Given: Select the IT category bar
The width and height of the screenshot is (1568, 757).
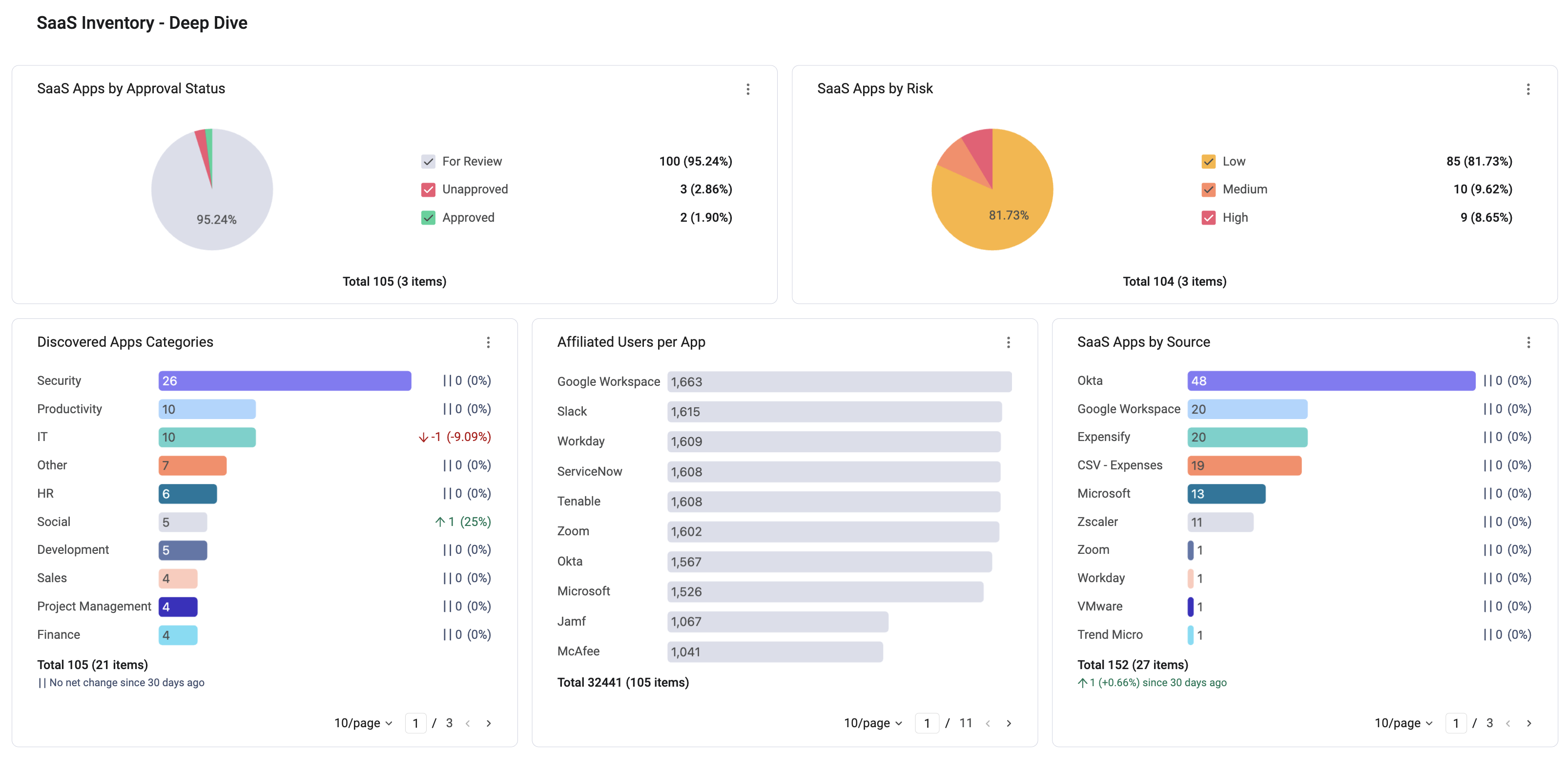Looking at the screenshot, I should point(207,437).
